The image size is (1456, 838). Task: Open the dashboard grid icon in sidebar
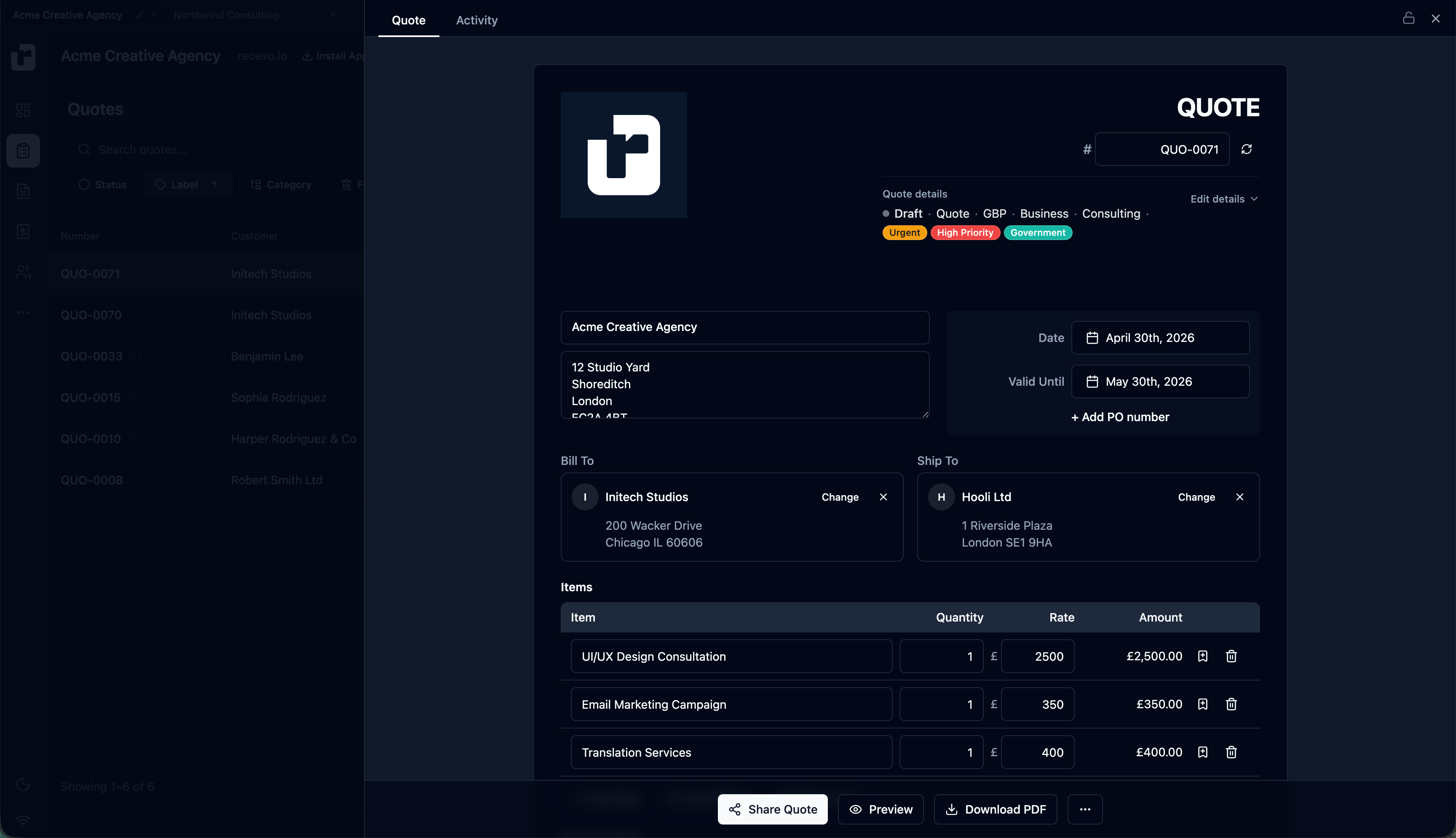click(x=23, y=110)
